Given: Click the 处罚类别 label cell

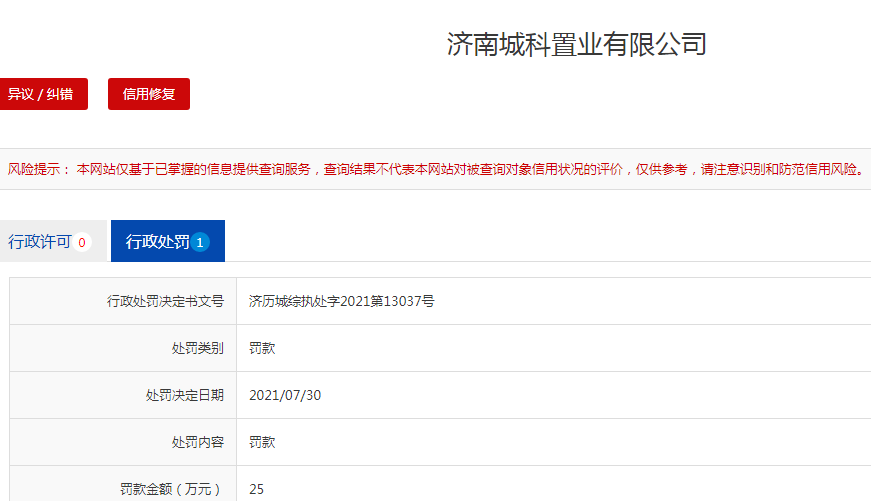Looking at the screenshot, I should pos(123,348).
